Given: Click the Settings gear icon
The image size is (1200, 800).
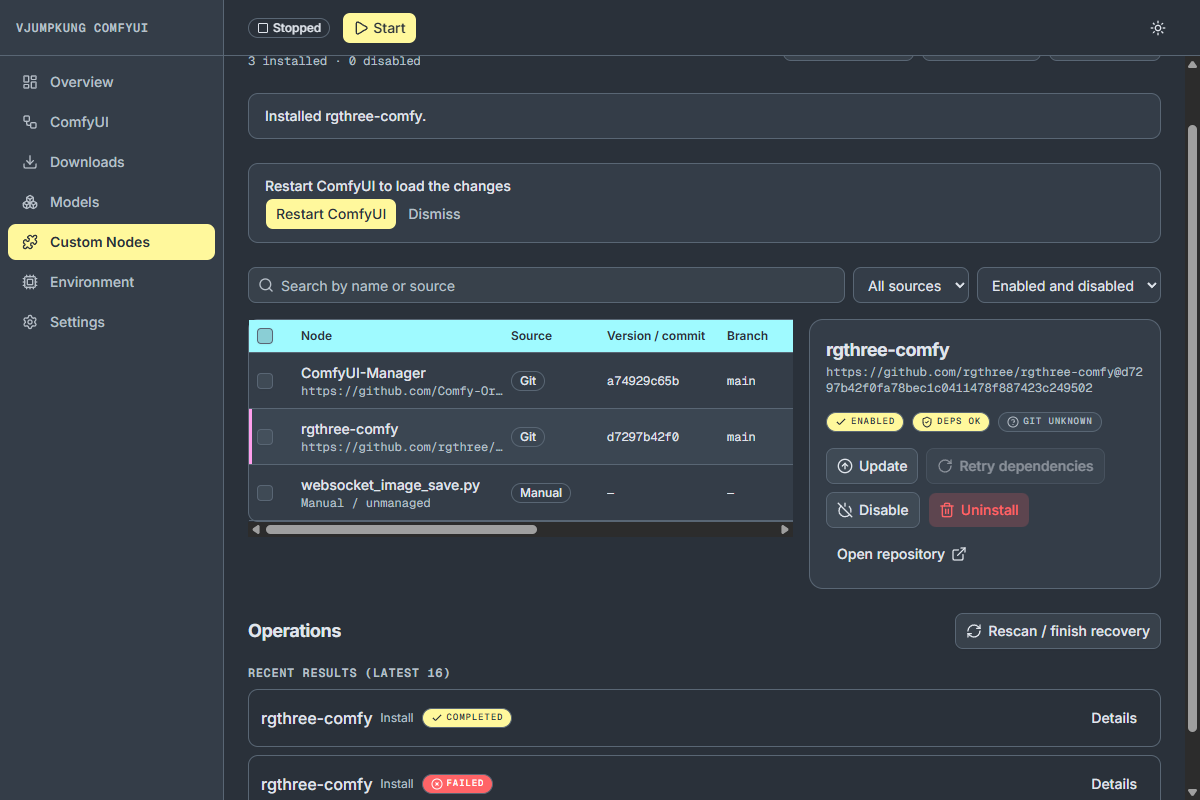Looking at the screenshot, I should tap(30, 322).
